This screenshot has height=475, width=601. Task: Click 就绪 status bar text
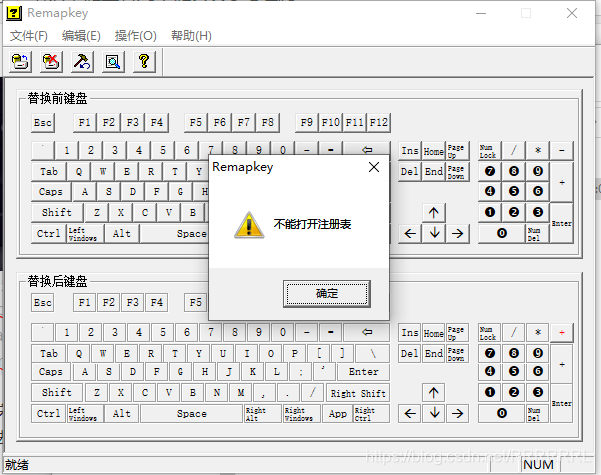click(x=16, y=465)
